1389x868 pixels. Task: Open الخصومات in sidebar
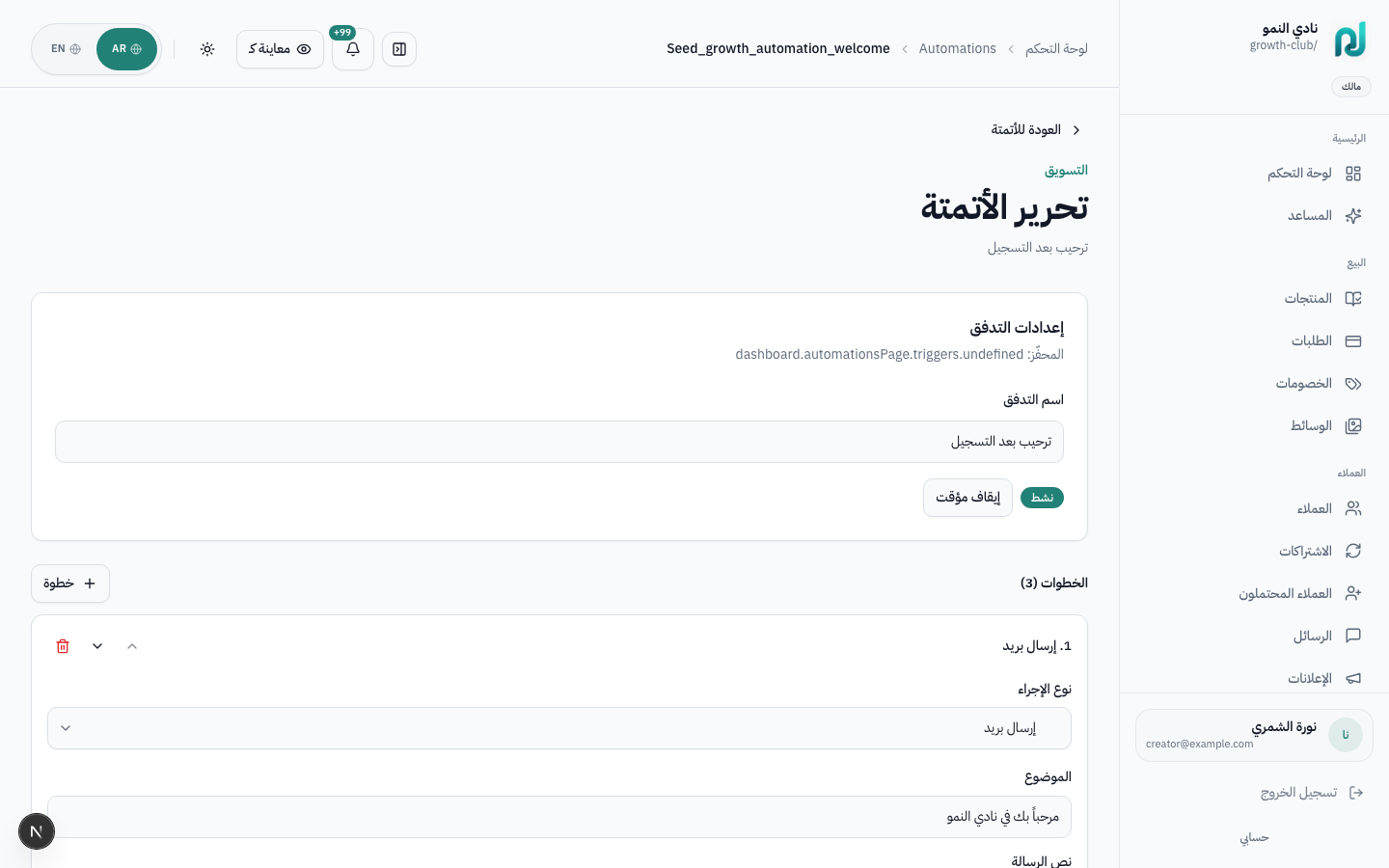[x=1254, y=384]
